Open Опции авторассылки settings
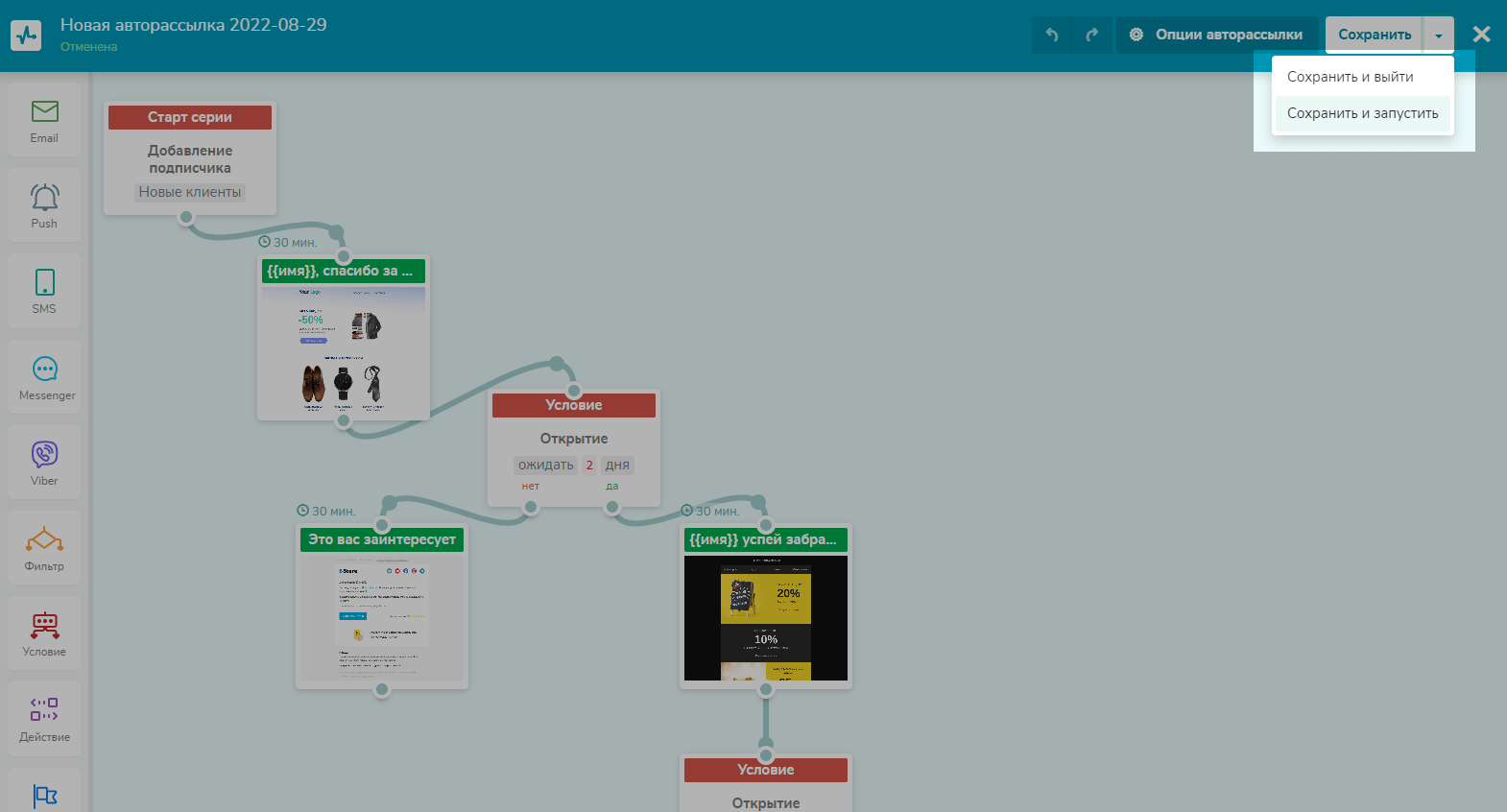The width and height of the screenshot is (1507, 812). click(x=1216, y=35)
